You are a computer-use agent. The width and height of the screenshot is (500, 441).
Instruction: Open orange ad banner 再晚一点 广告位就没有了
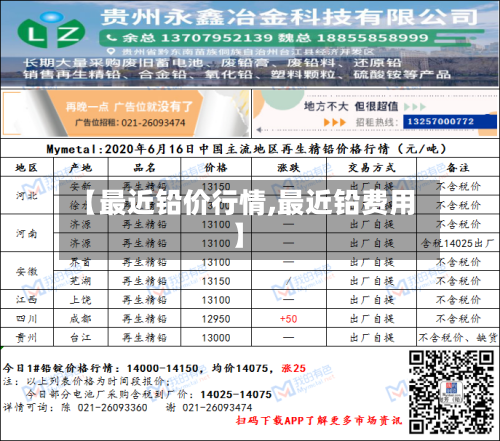pos(125,113)
